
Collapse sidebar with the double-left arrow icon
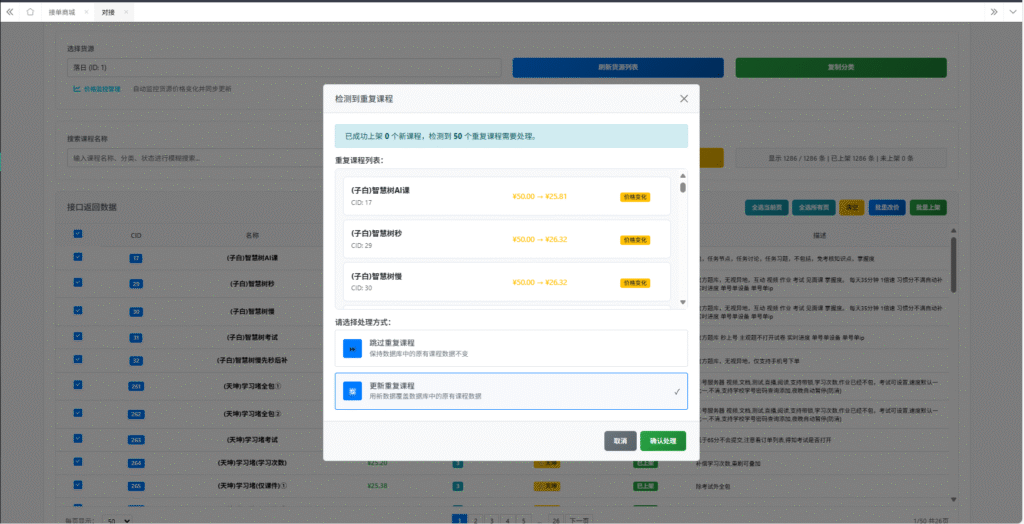click(10, 11)
